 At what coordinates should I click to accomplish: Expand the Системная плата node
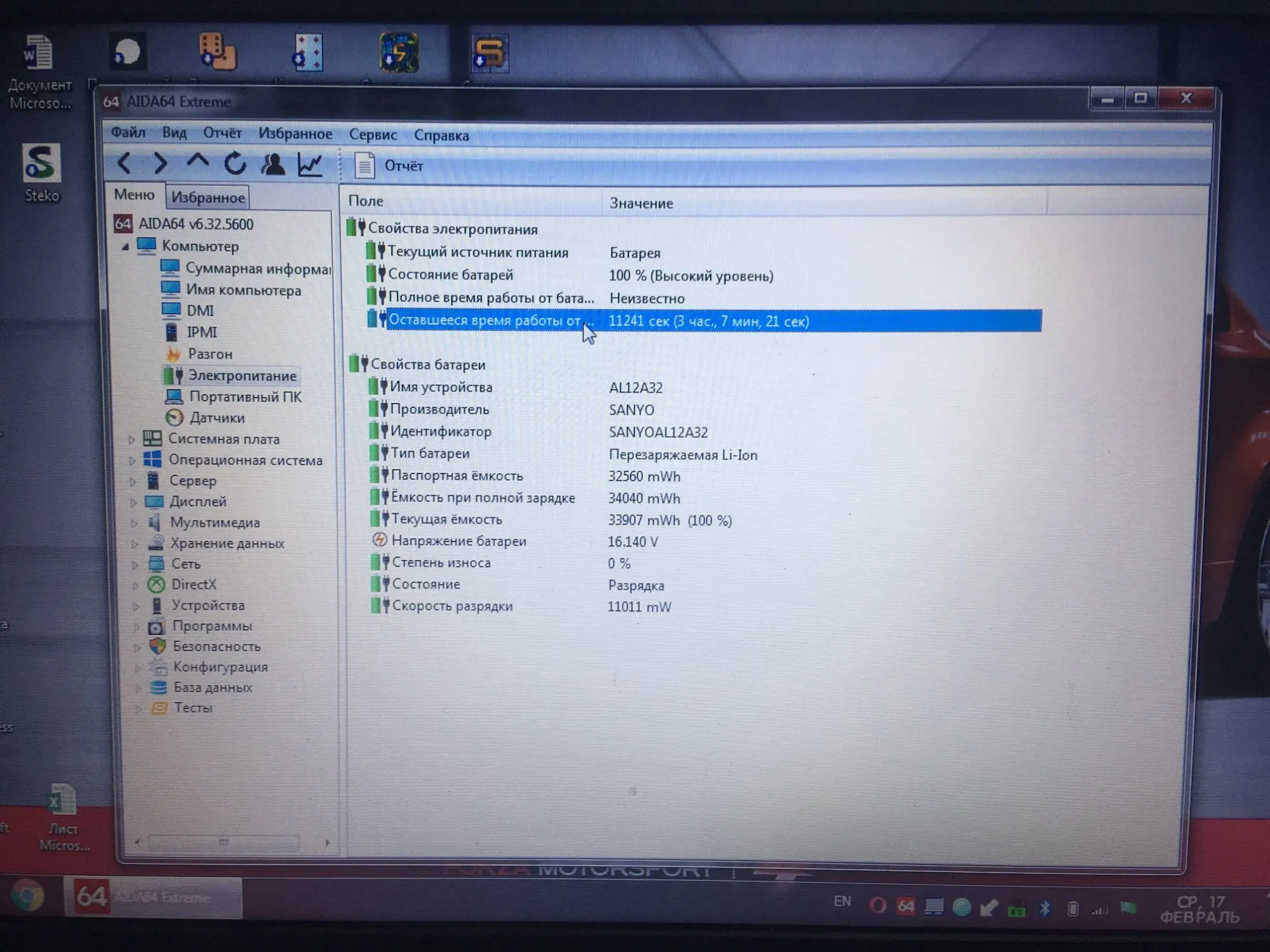131,439
